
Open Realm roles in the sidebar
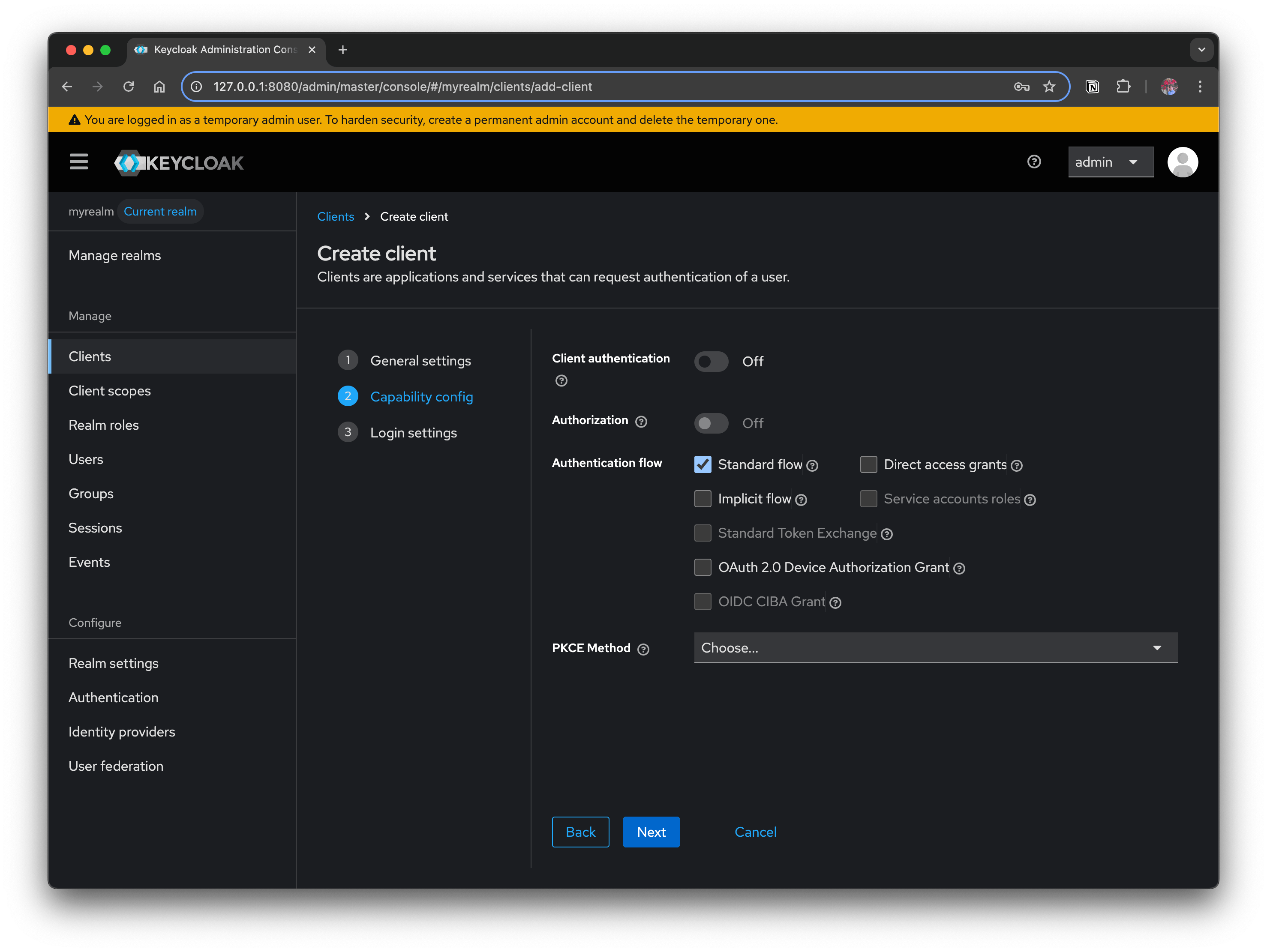pos(172,425)
